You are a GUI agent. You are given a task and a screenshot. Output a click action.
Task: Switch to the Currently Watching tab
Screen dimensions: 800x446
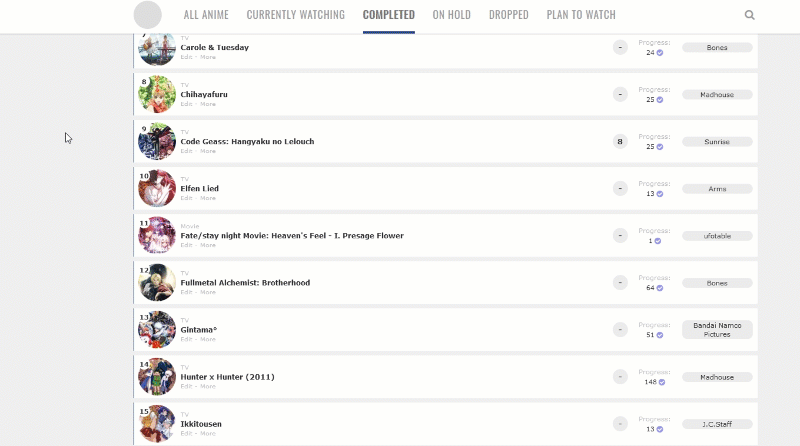(x=295, y=15)
